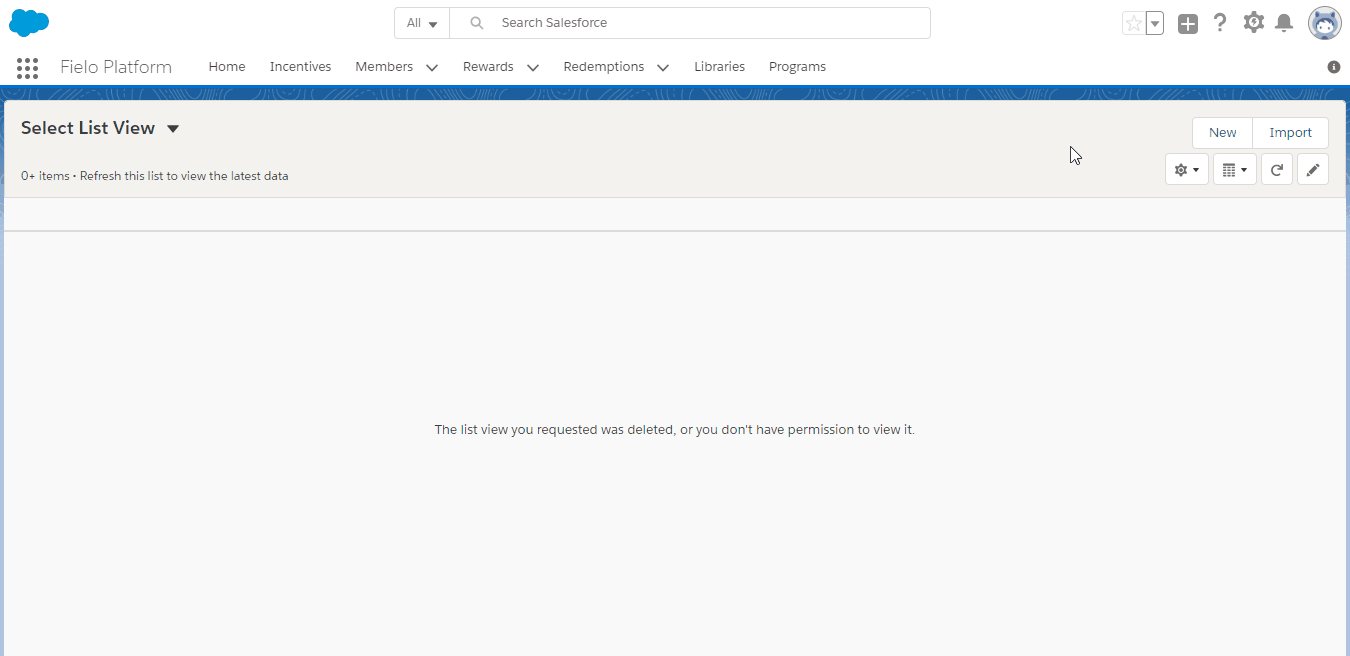
Task: Open the Redemptions tab
Action: click(604, 67)
